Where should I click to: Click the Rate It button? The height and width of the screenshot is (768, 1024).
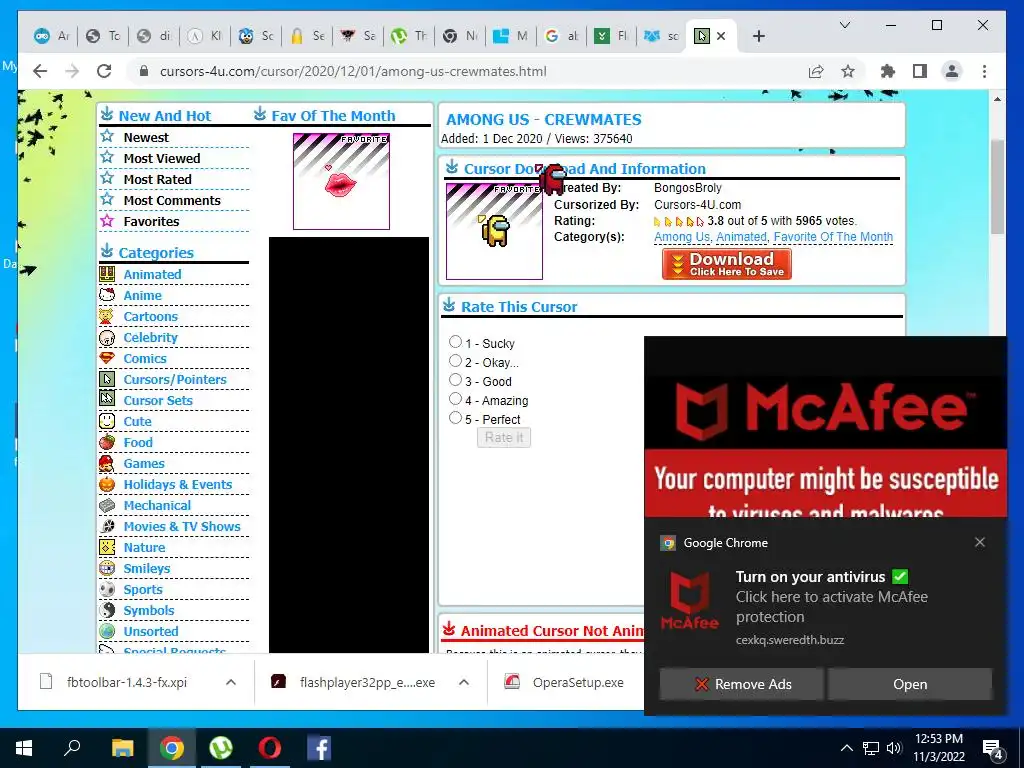(x=504, y=438)
